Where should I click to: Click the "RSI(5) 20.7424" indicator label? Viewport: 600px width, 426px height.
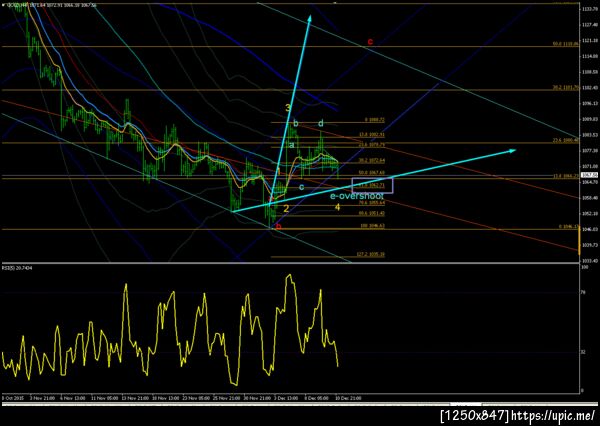click(x=18, y=268)
